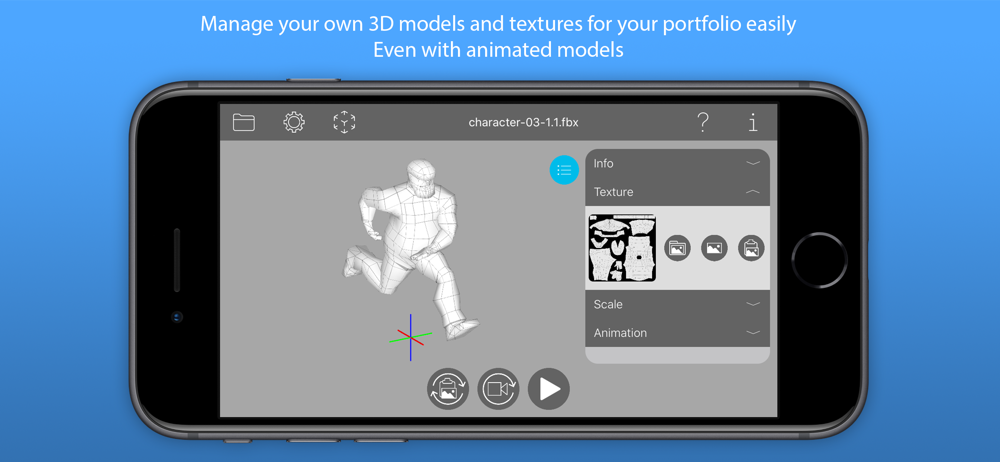The width and height of the screenshot is (1000, 462).
Task: Pick texture from photo library icon
Action: click(x=714, y=248)
